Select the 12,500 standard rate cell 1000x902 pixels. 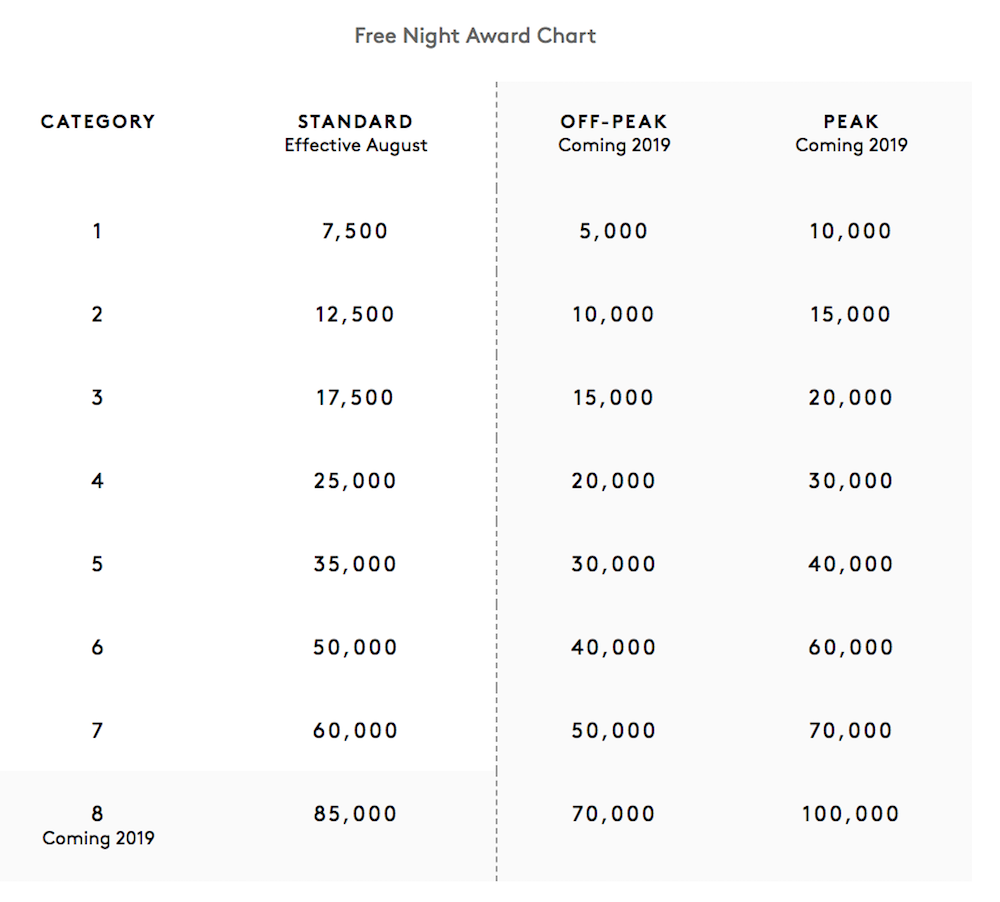[x=355, y=315]
